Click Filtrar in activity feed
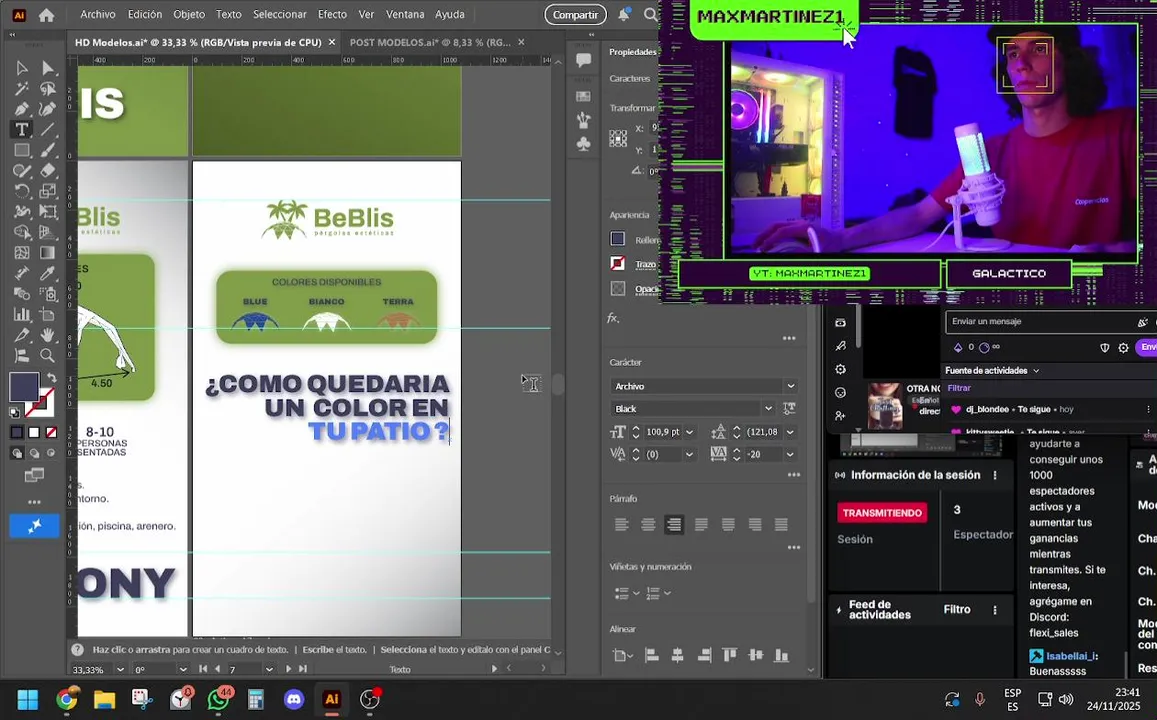Viewport: 1157px width, 720px height. 959,388
